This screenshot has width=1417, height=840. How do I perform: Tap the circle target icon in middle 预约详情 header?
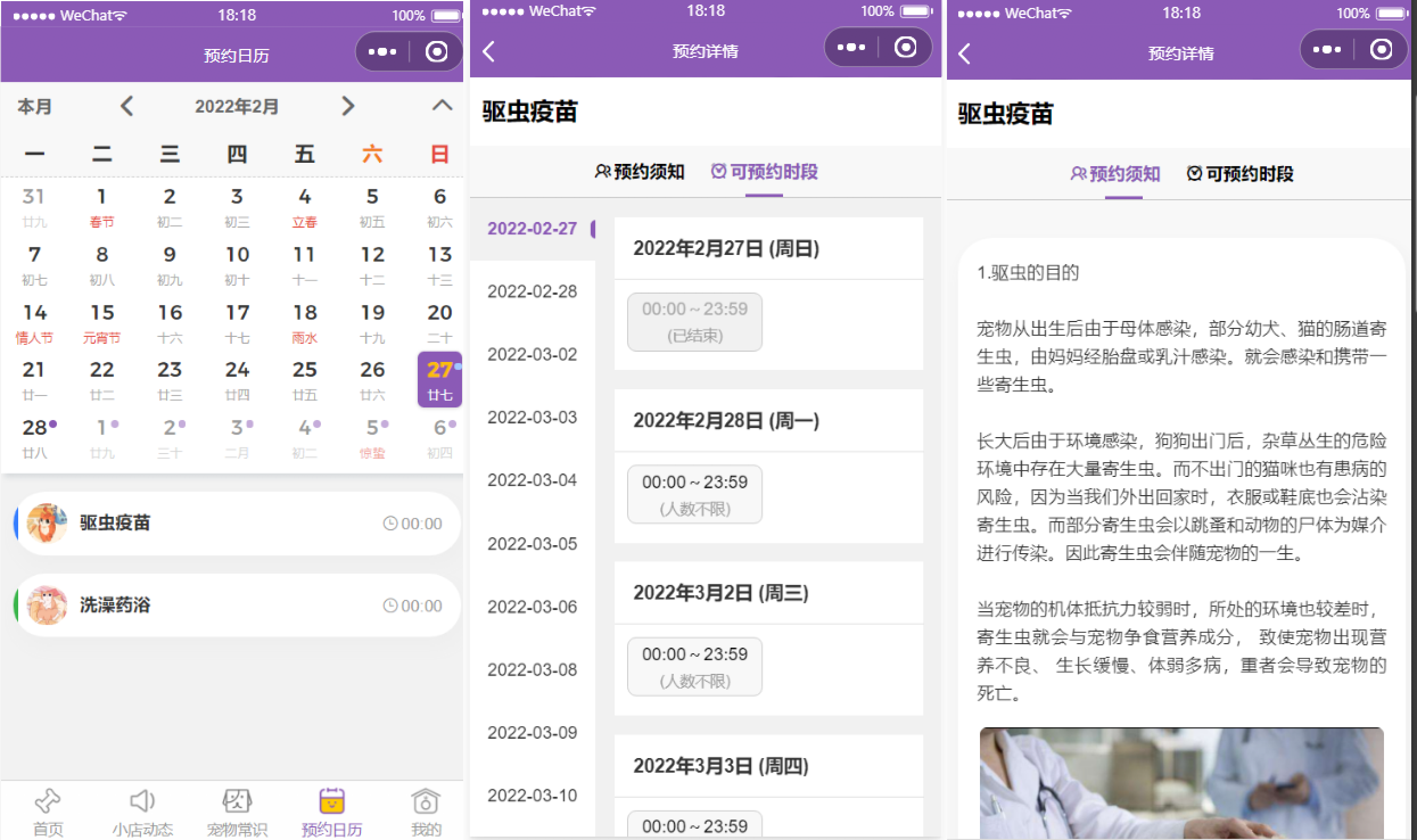905,47
